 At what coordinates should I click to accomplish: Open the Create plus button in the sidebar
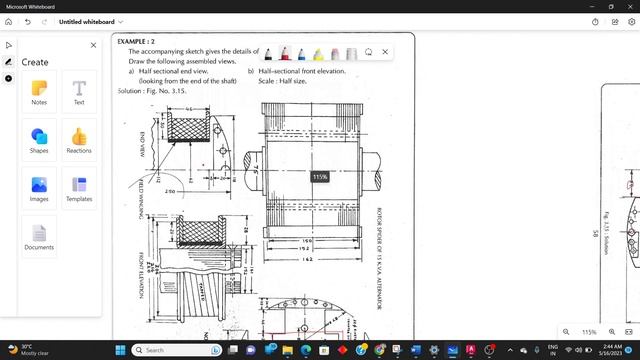coord(9,78)
